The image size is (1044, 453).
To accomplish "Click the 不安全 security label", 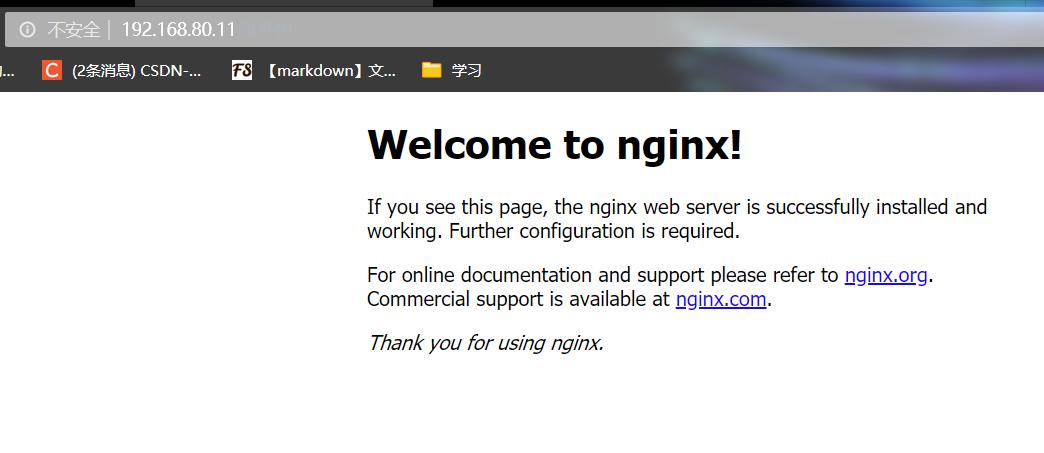I will [x=73, y=29].
